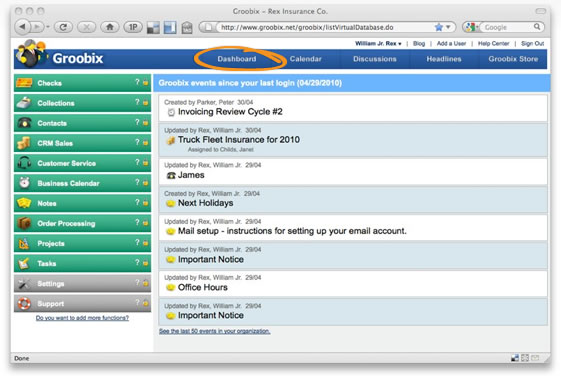This screenshot has width=561, height=379.
Task: Switch to the Headlines tab
Action: [x=444, y=59]
